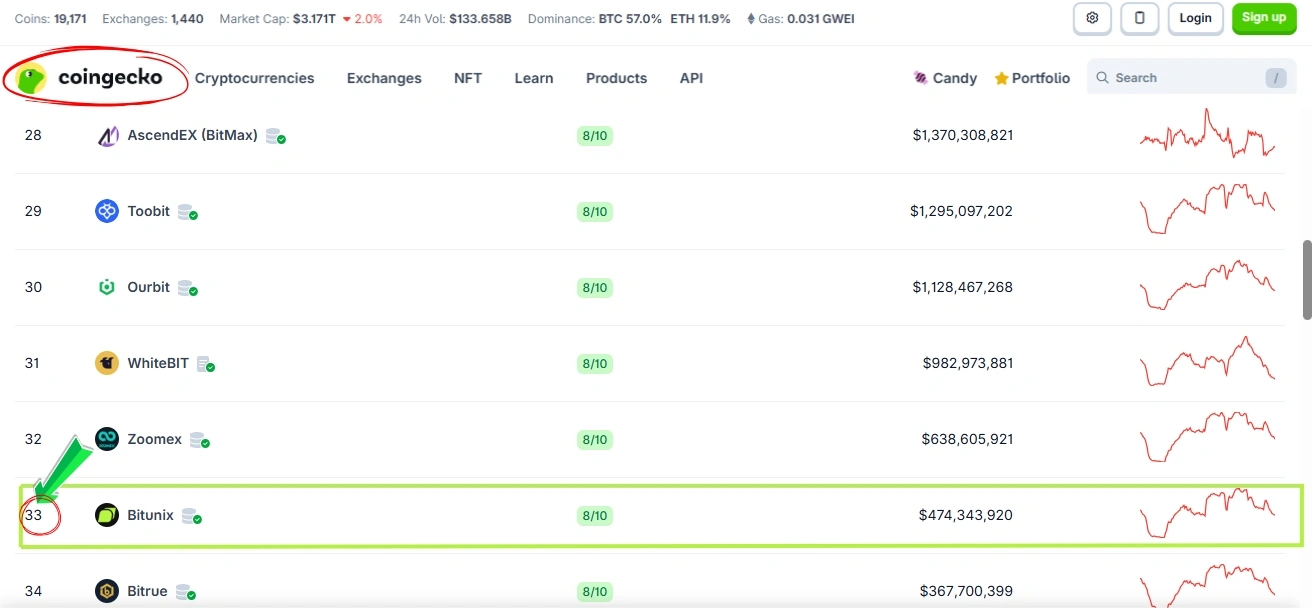Click Bitunix proof-of-reserves badge icon
Viewport: 1312px width, 608px height.
coord(192,516)
